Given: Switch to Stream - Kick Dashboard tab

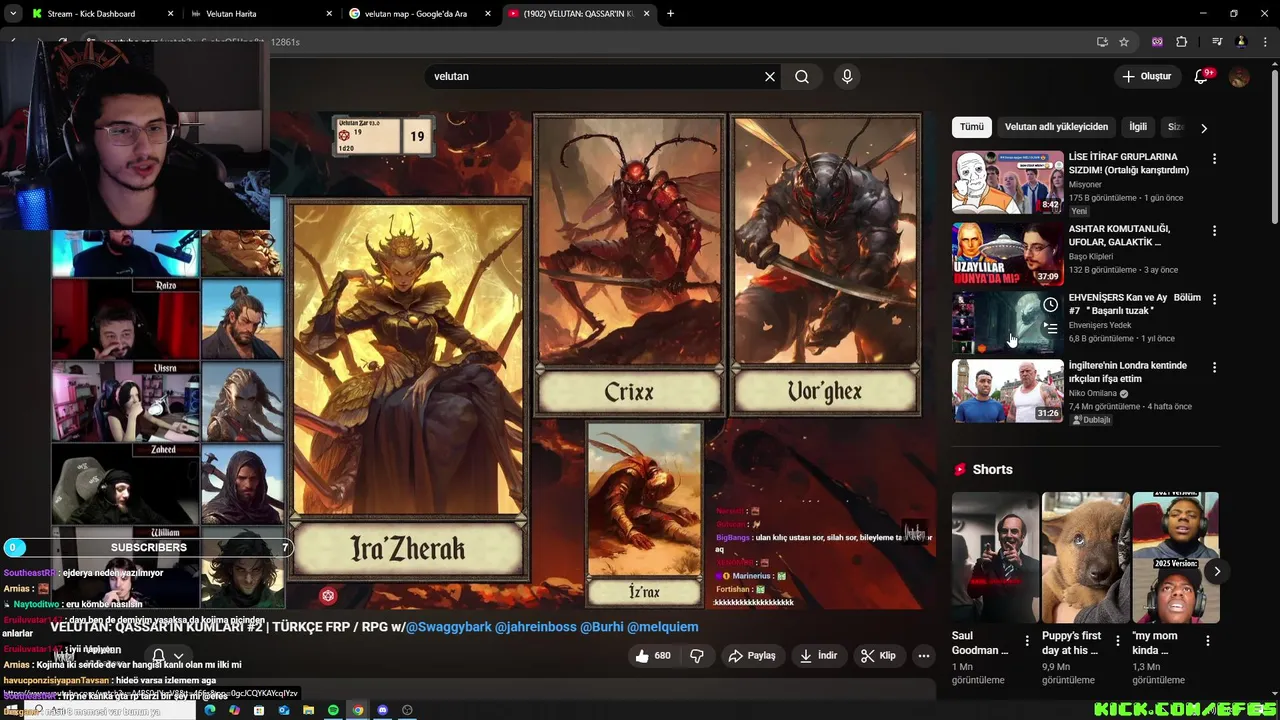Looking at the screenshot, I should (x=105, y=14).
